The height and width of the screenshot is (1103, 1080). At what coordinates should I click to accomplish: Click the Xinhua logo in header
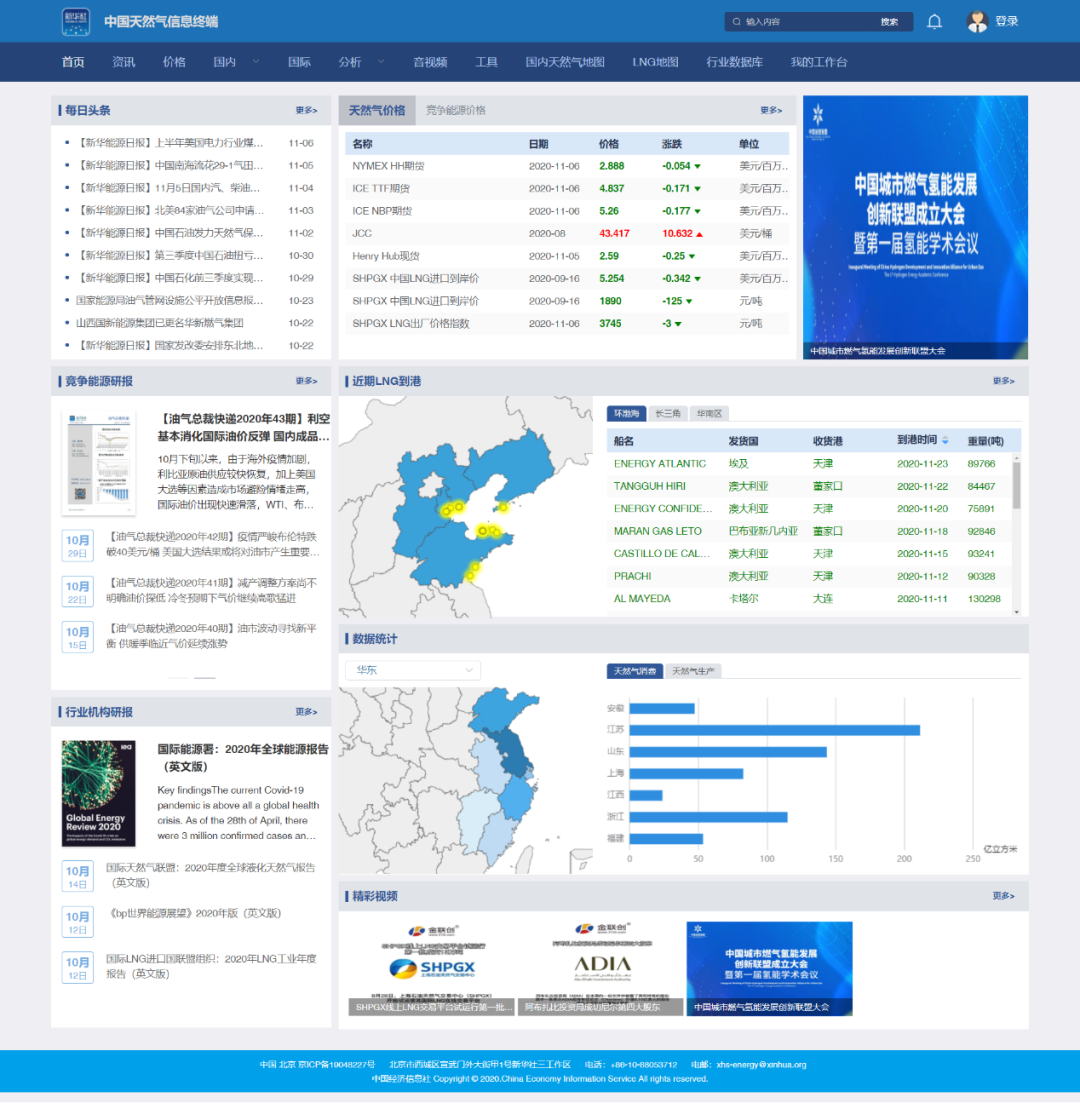(x=76, y=21)
